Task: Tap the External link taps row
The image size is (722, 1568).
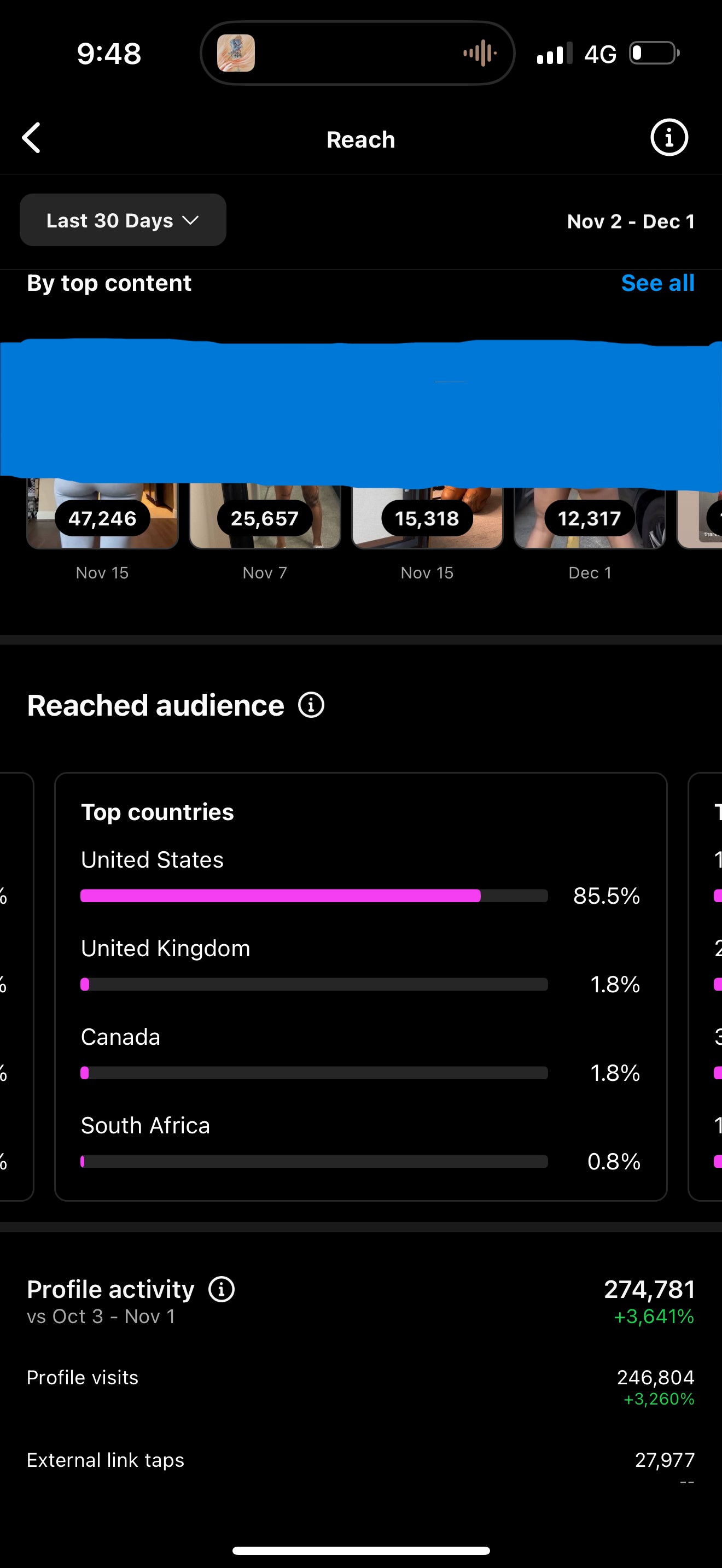Action: coord(360,1461)
